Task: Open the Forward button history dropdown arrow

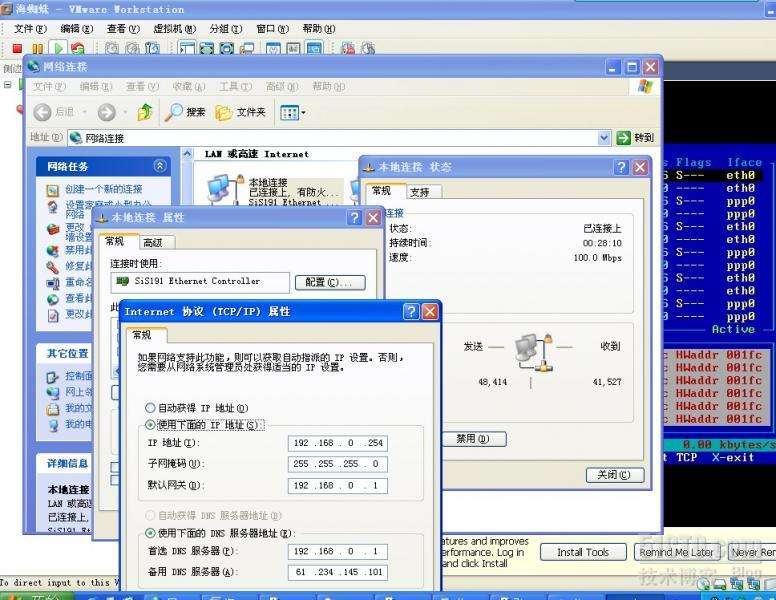Action: (125, 113)
